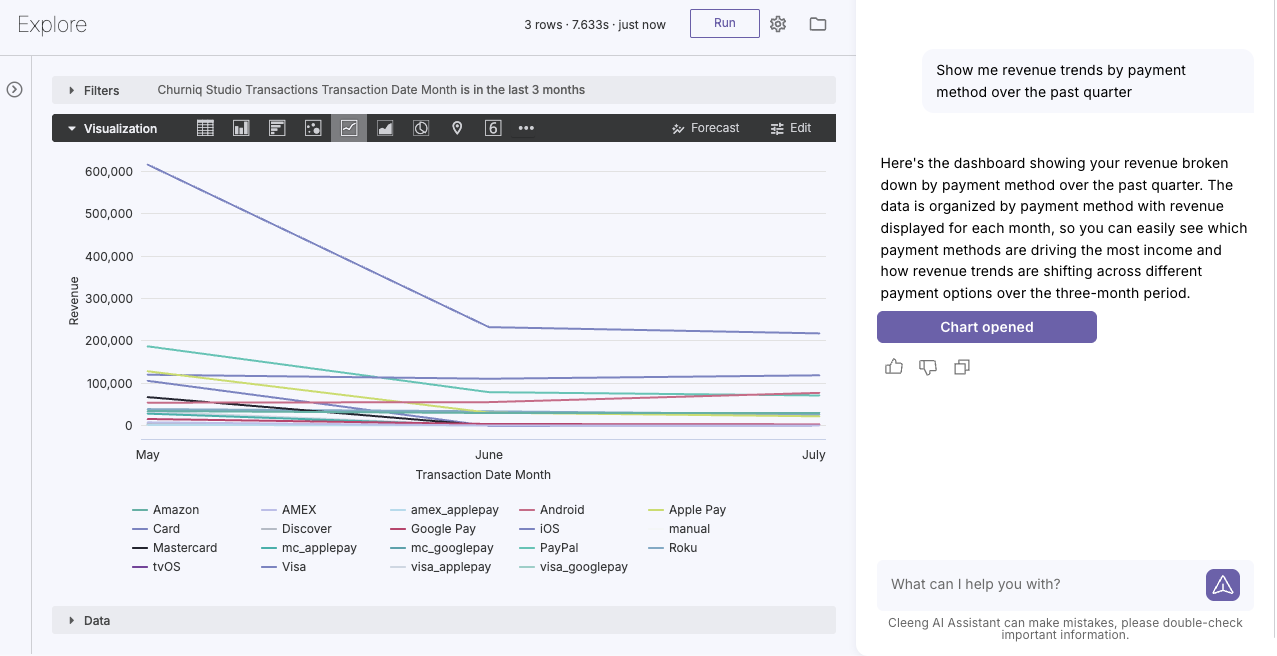
Task: Collapse the Visualization section
Action: (x=112, y=128)
